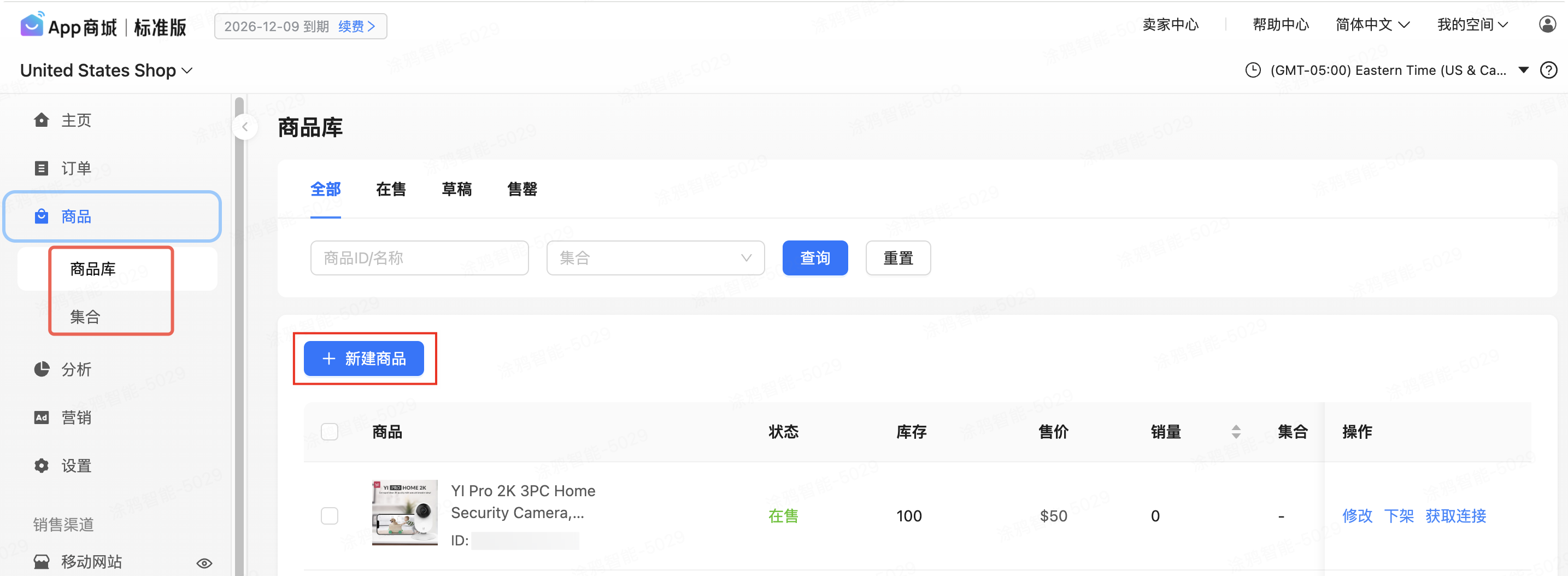Check the YI Pro 2K product row checkbox
This screenshot has width=1568, height=576.
[x=330, y=515]
